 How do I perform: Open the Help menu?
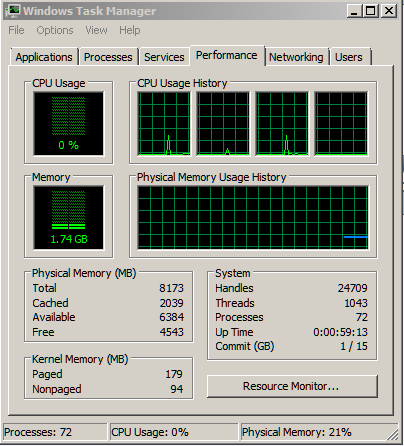pyautogui.click(x=130, y=30)
